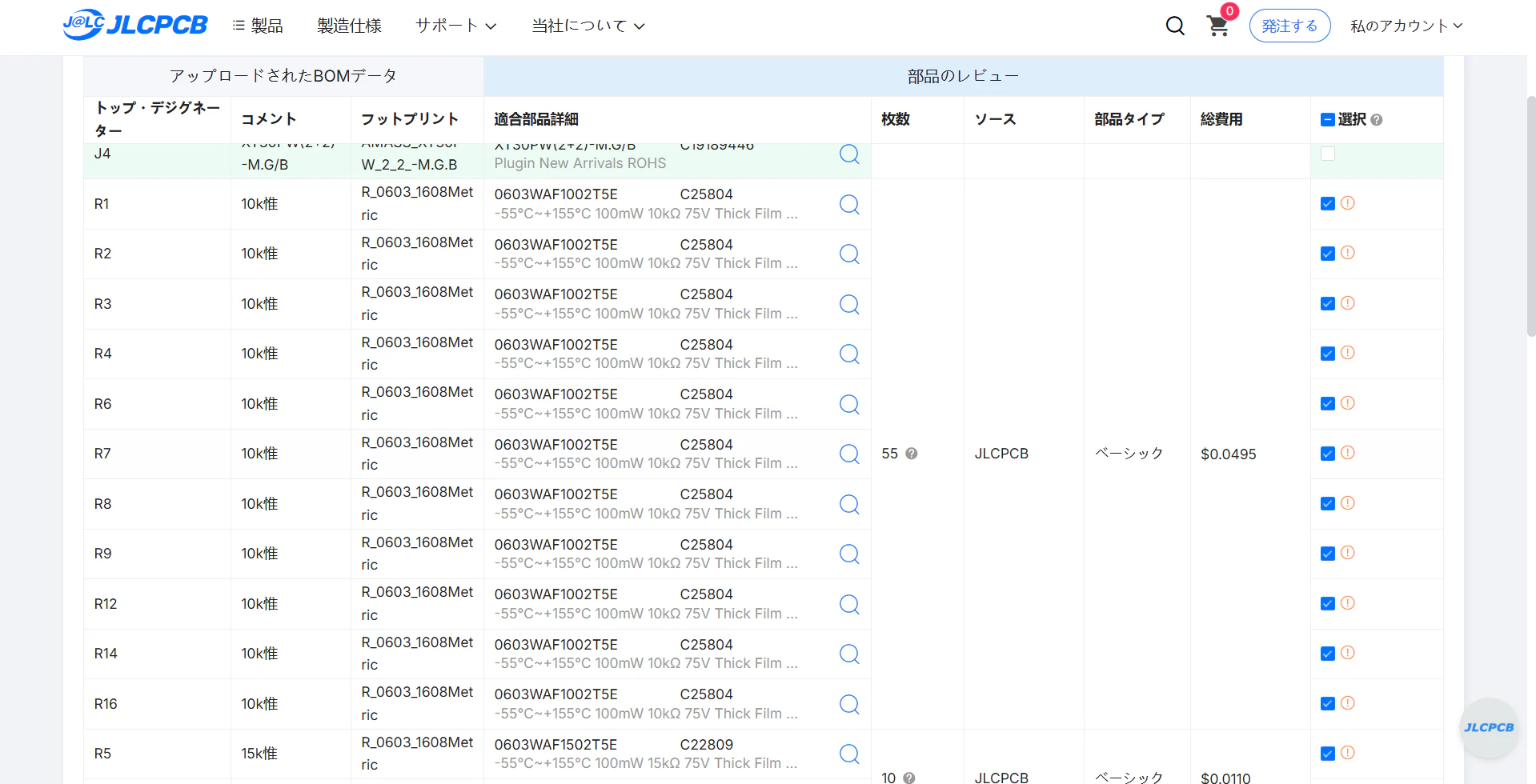This screenshot has height=784, width=1536.
Task: Open the site search magnifier icon
Action: point(1175,26)
